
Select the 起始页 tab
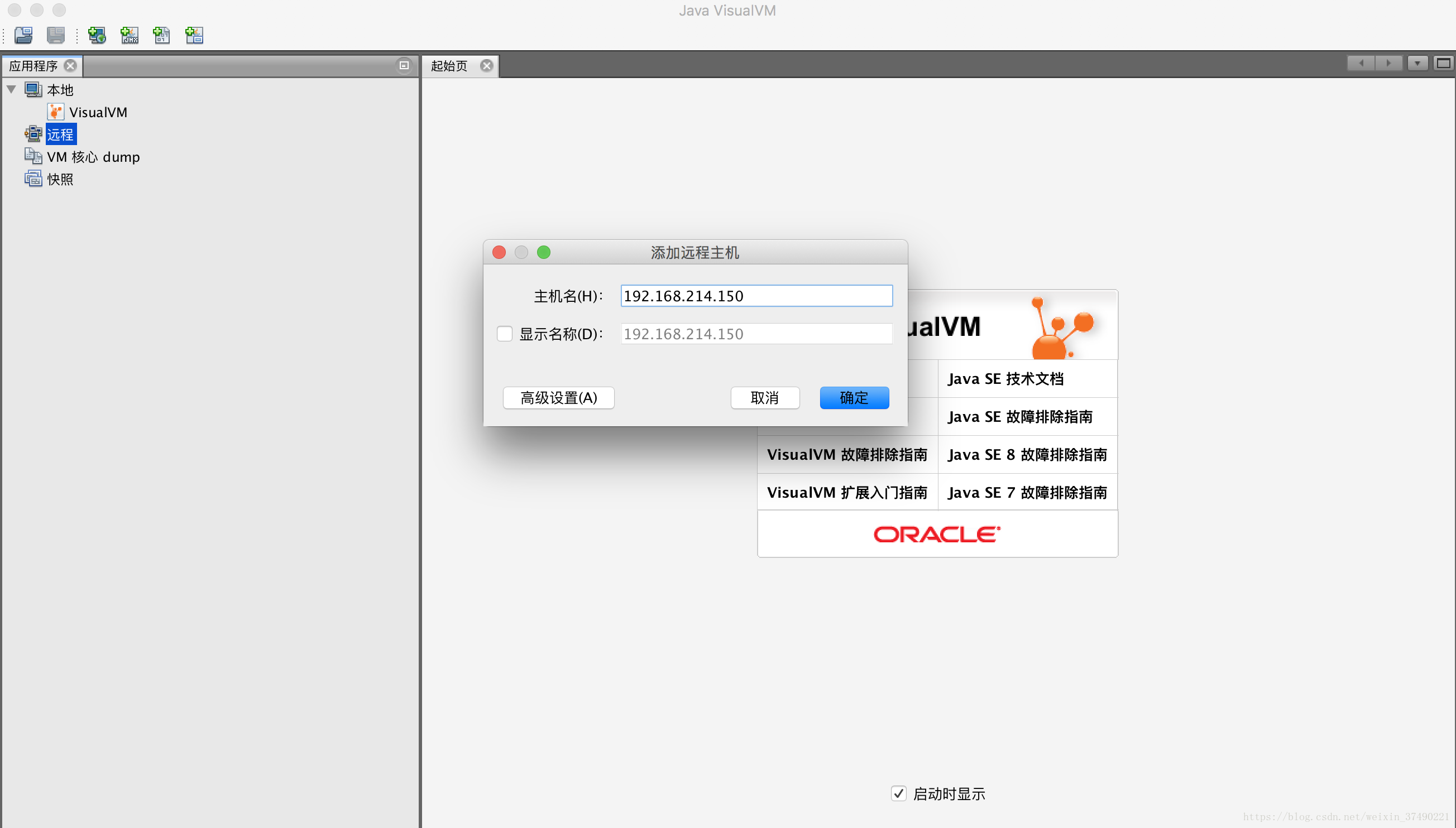pyautogui.click(x=449, y=66)
